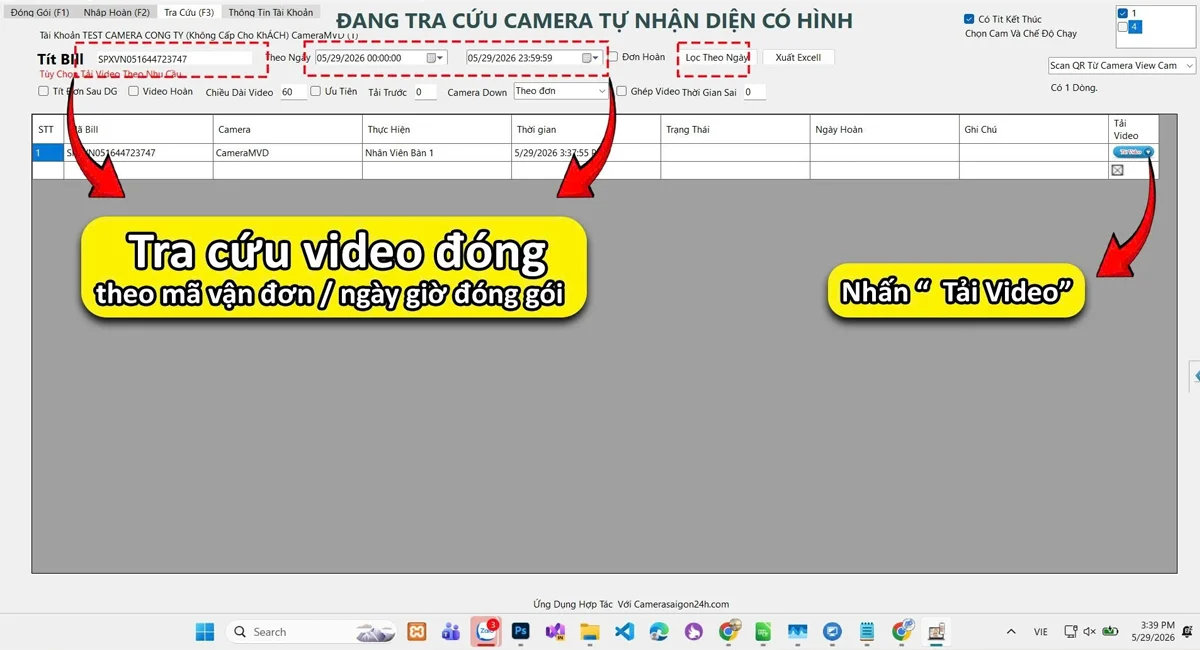The width and height of the screenshot is (1200, 650).
Task: Click the Thực Hiện column header
Action: pos(437,130)
